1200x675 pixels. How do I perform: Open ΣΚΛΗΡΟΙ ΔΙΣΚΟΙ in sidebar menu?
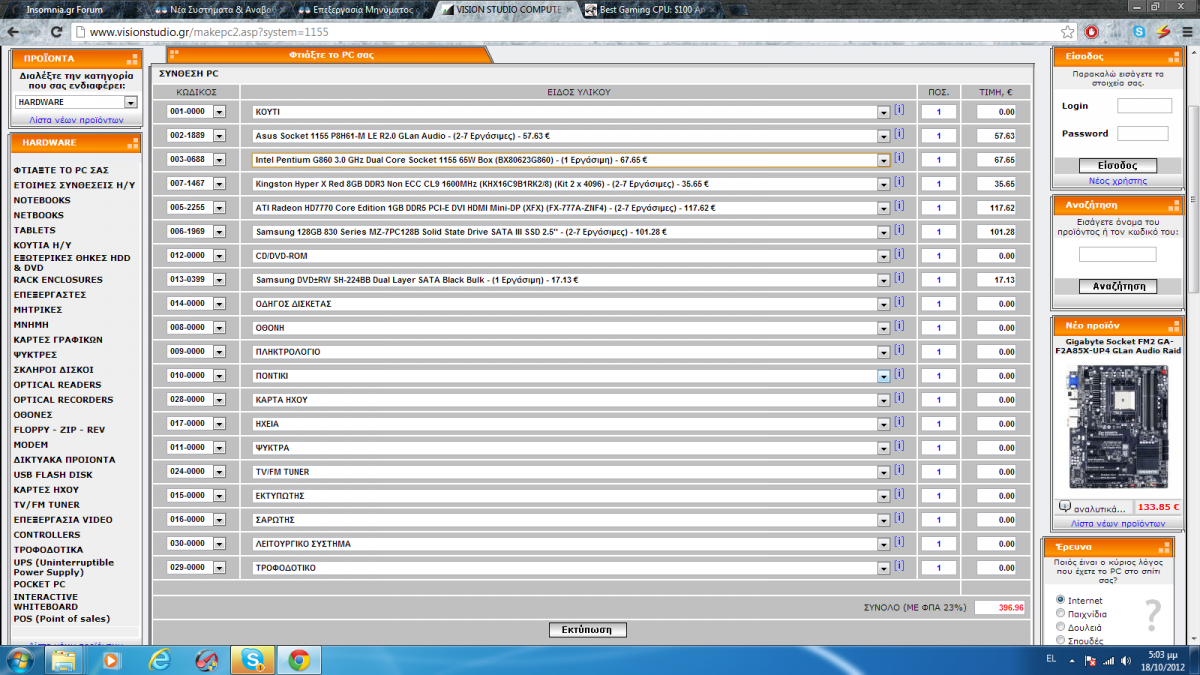click(x=54, y=370)
